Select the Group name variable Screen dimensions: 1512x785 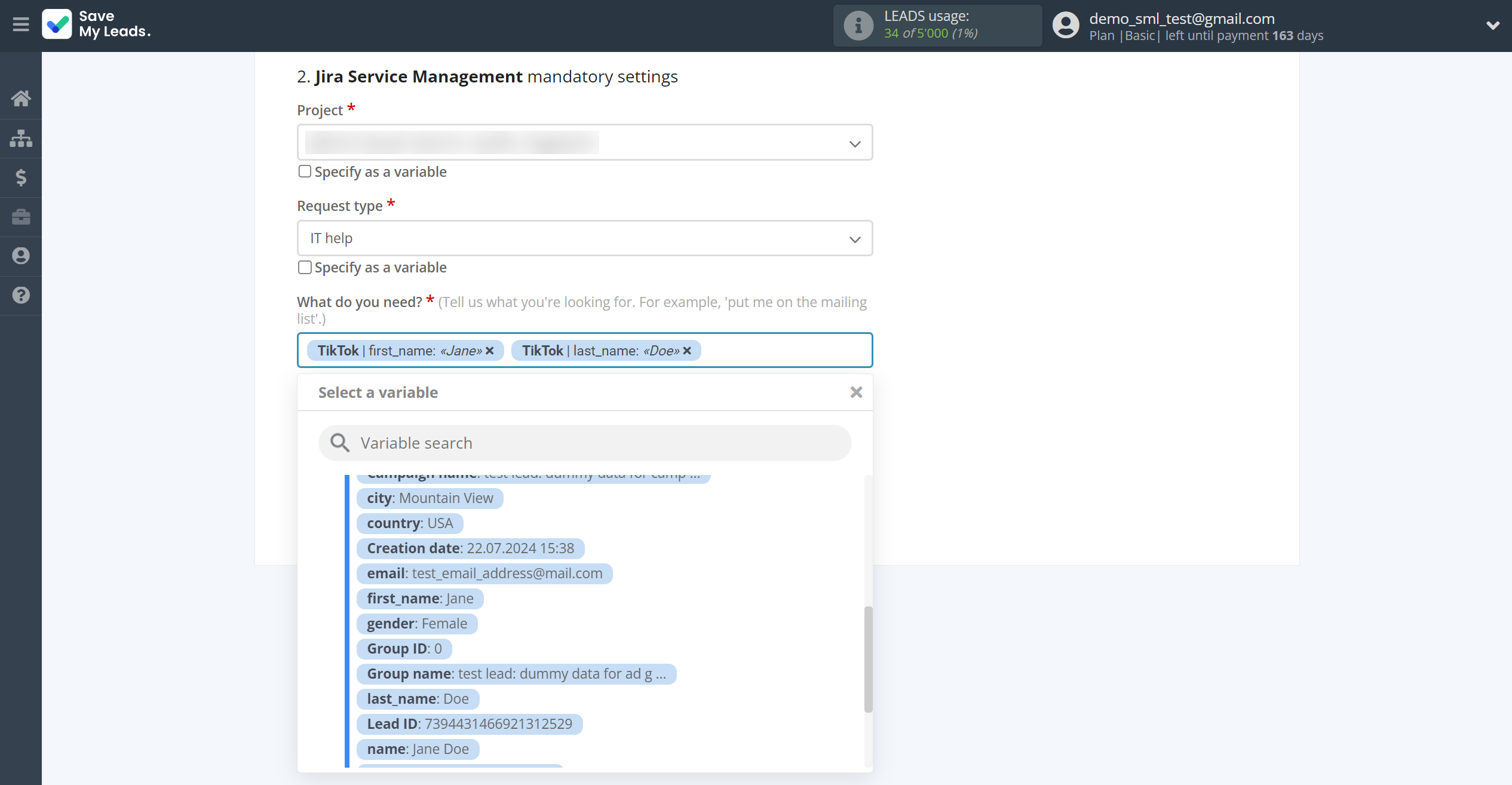tap(517, 674)
